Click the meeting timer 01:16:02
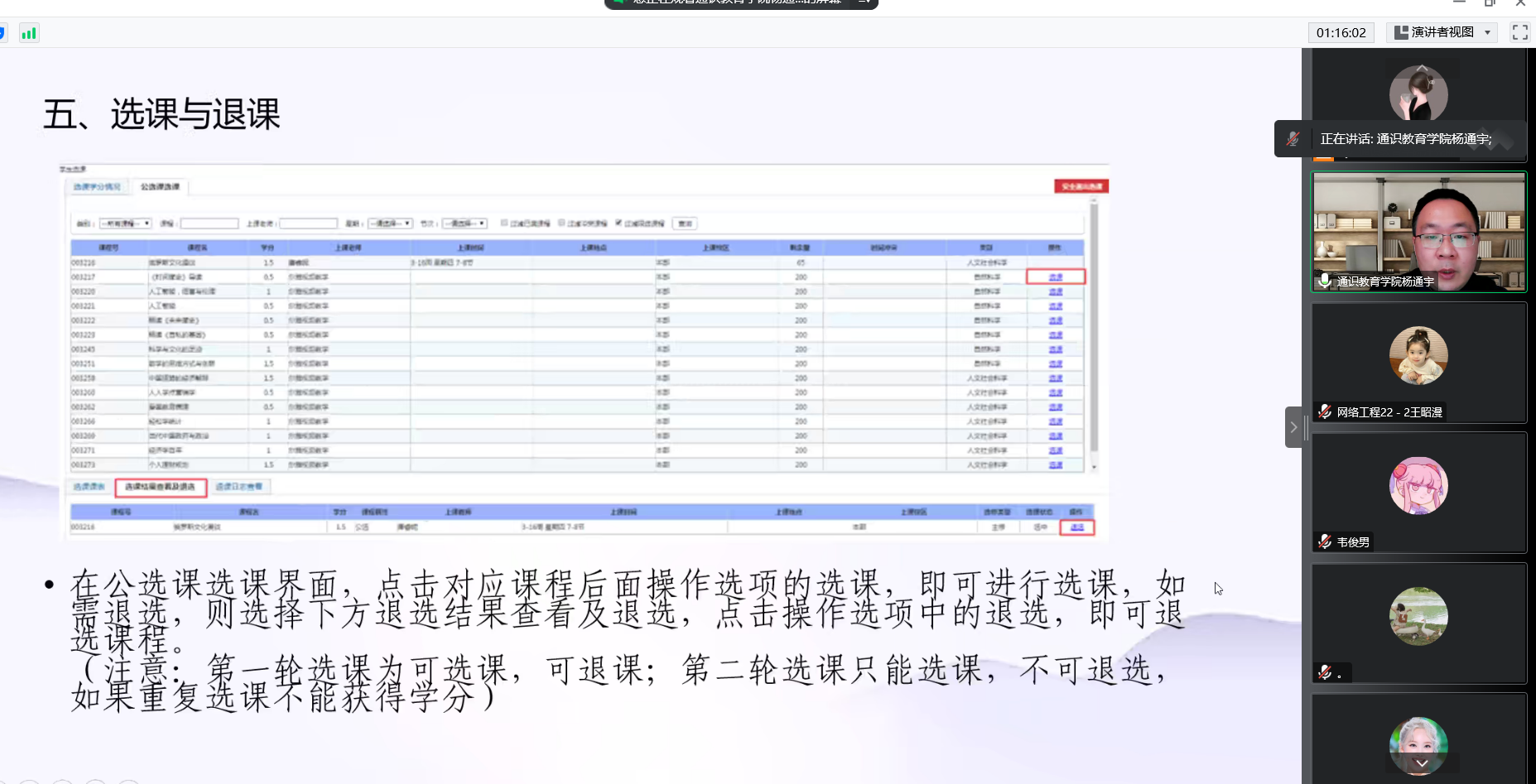The image size is (1536, 784). 1341,32
